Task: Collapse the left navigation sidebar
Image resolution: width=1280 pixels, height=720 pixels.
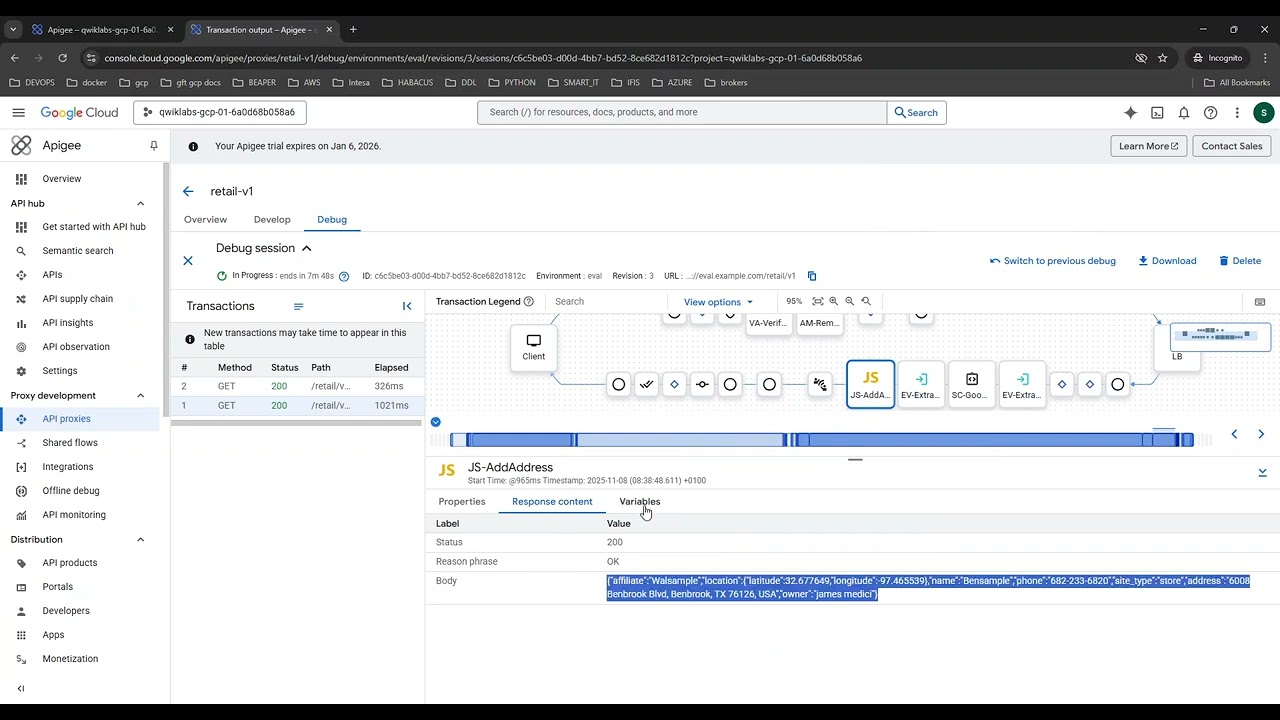Action: point(21,688)
